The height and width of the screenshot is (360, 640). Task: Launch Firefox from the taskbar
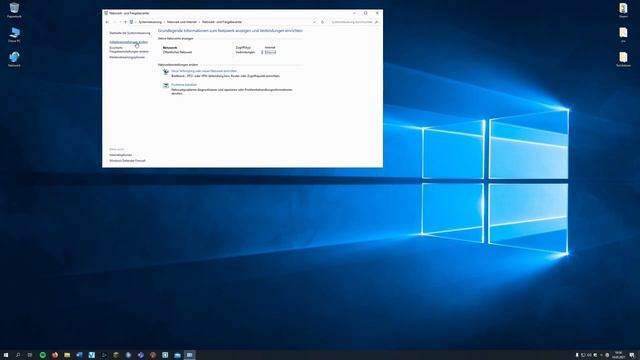pyautogui.click(x=55, y=355)
